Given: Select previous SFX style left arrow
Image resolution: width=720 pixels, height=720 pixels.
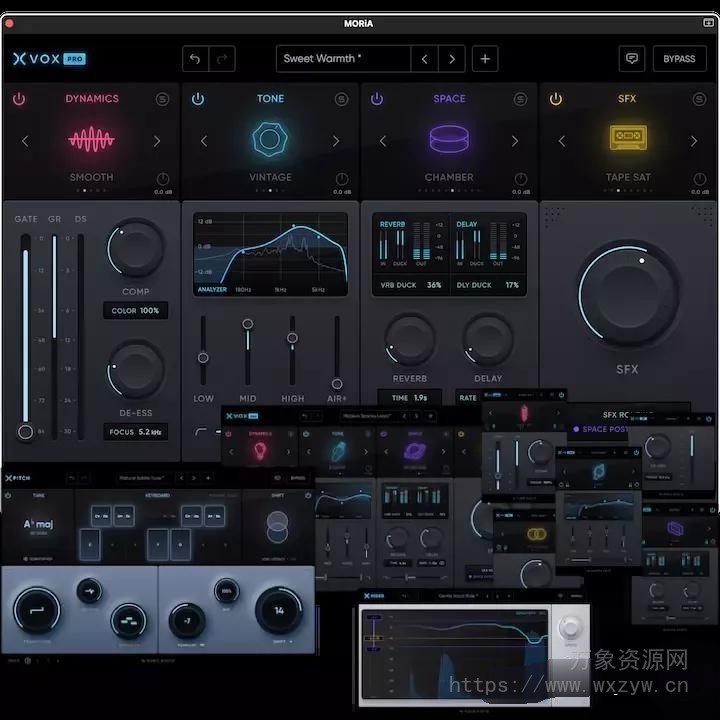Looking at the screenshot, I should pos(562,141).
